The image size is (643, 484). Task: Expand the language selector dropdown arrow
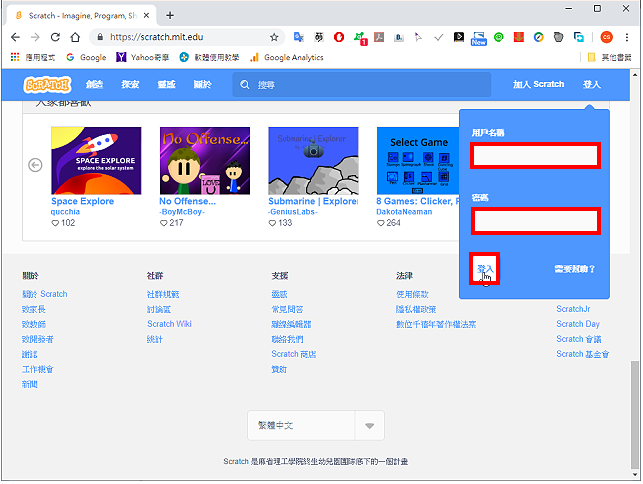369,426
